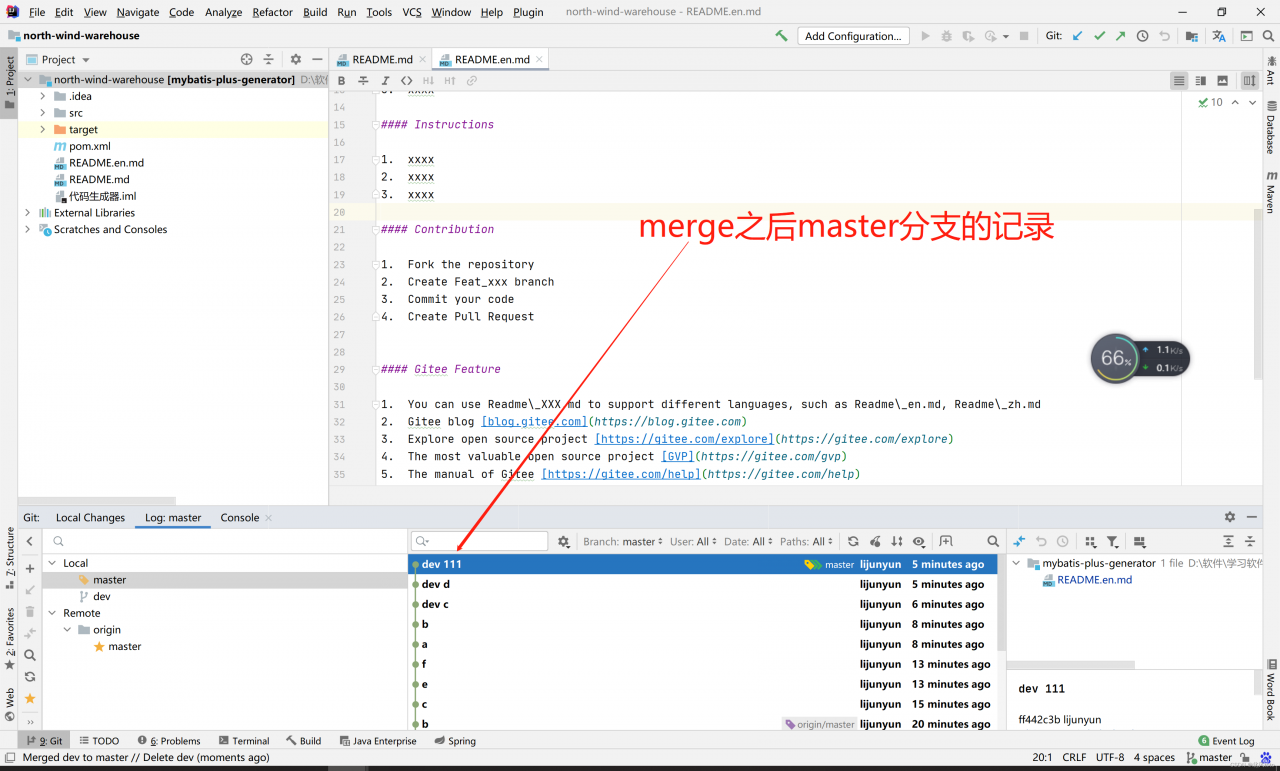The height and width of the screenshot is (771, 1280).
Task: Expand the .idea folder
Action: pos(43,96)
